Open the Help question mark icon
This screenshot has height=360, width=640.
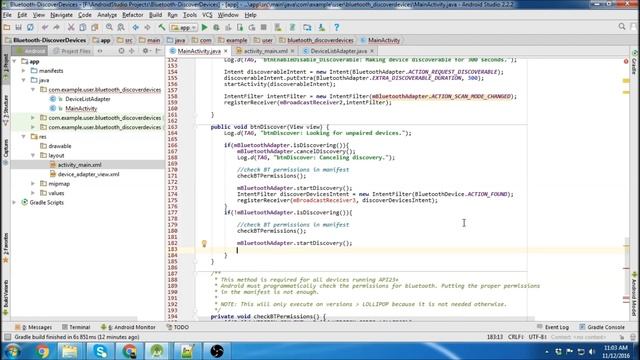336,27
